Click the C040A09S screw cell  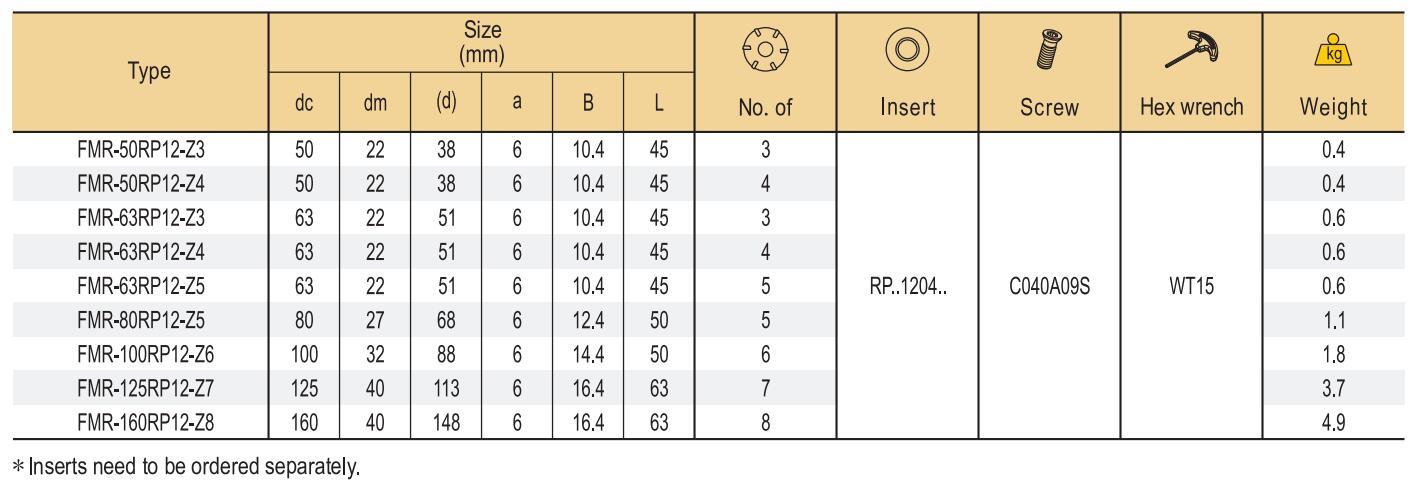coord(1050,286)
